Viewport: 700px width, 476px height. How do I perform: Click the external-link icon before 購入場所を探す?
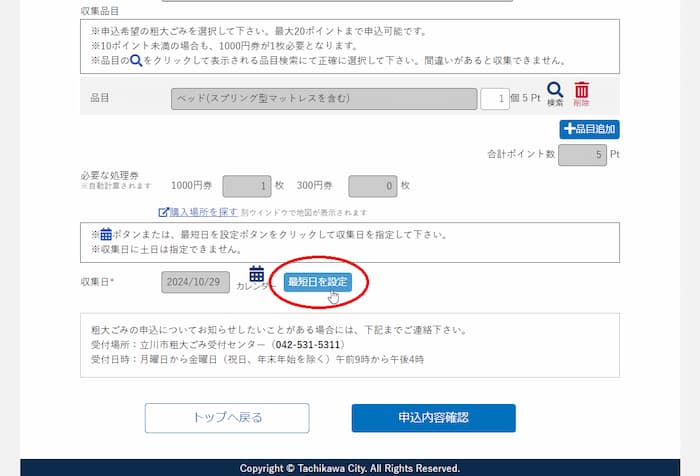pyautogui.click(x=164, y=212)
